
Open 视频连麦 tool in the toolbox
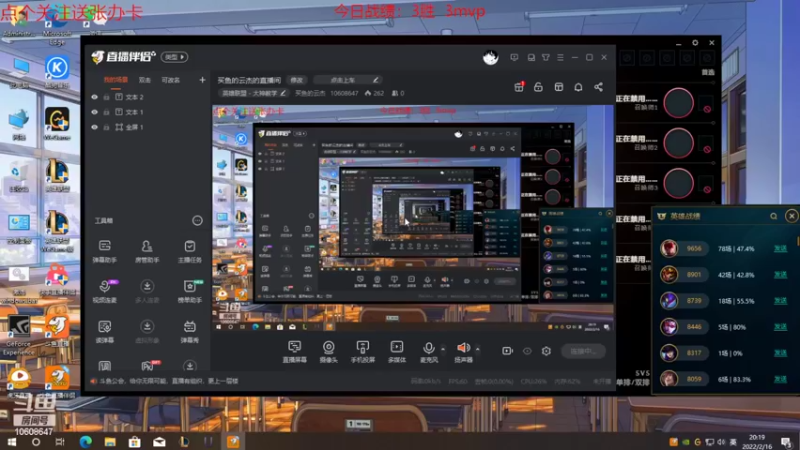(x=105, y=291)
